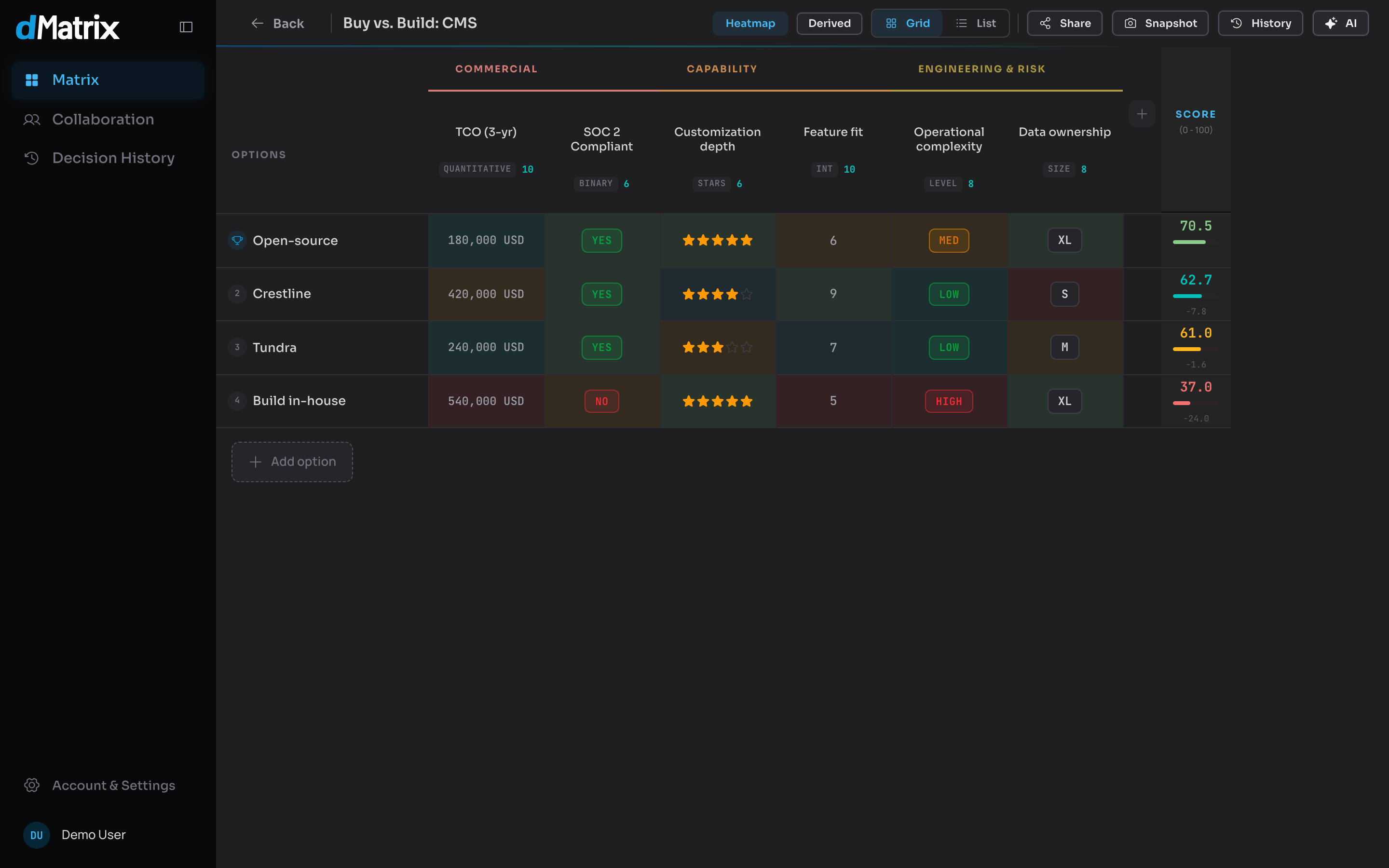Click rank 4 badge for Build in-house

pos(237,400)
